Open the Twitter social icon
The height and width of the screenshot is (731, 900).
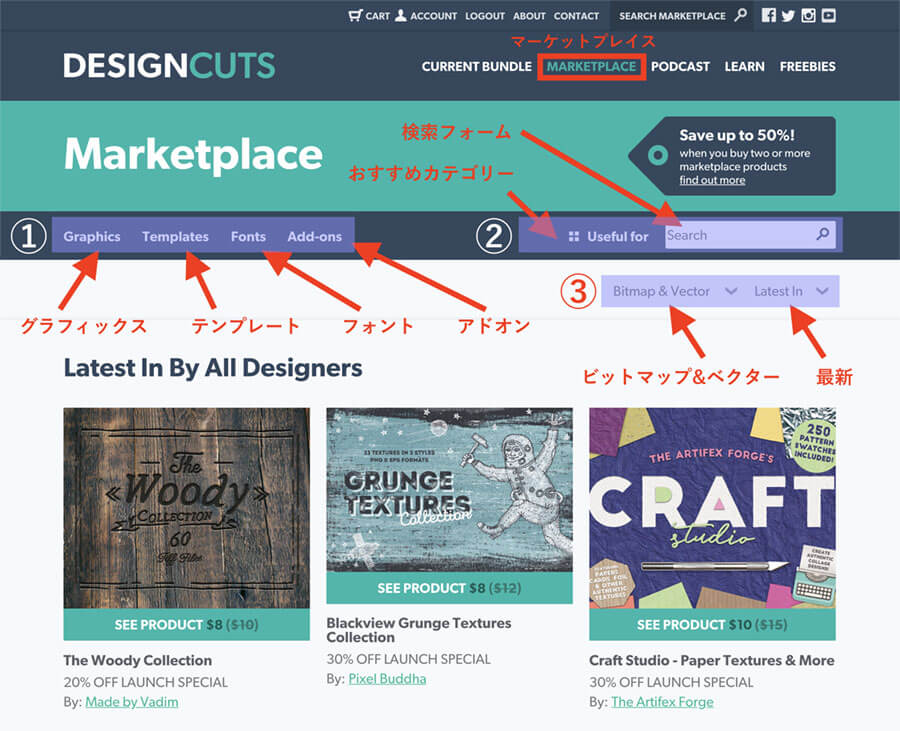pos(788,15)
